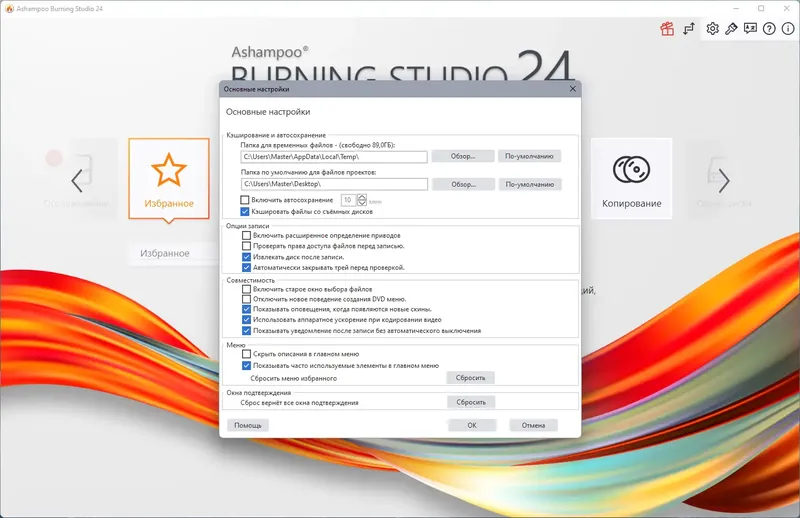The image size is (800, 518).
Task: Click the pin icon in top toolbar
Action: pos(731,29)
